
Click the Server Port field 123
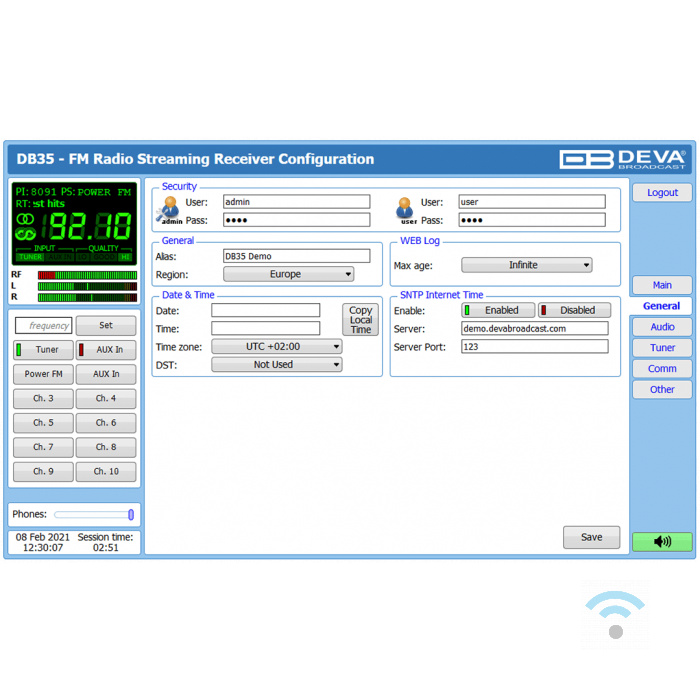534,346
